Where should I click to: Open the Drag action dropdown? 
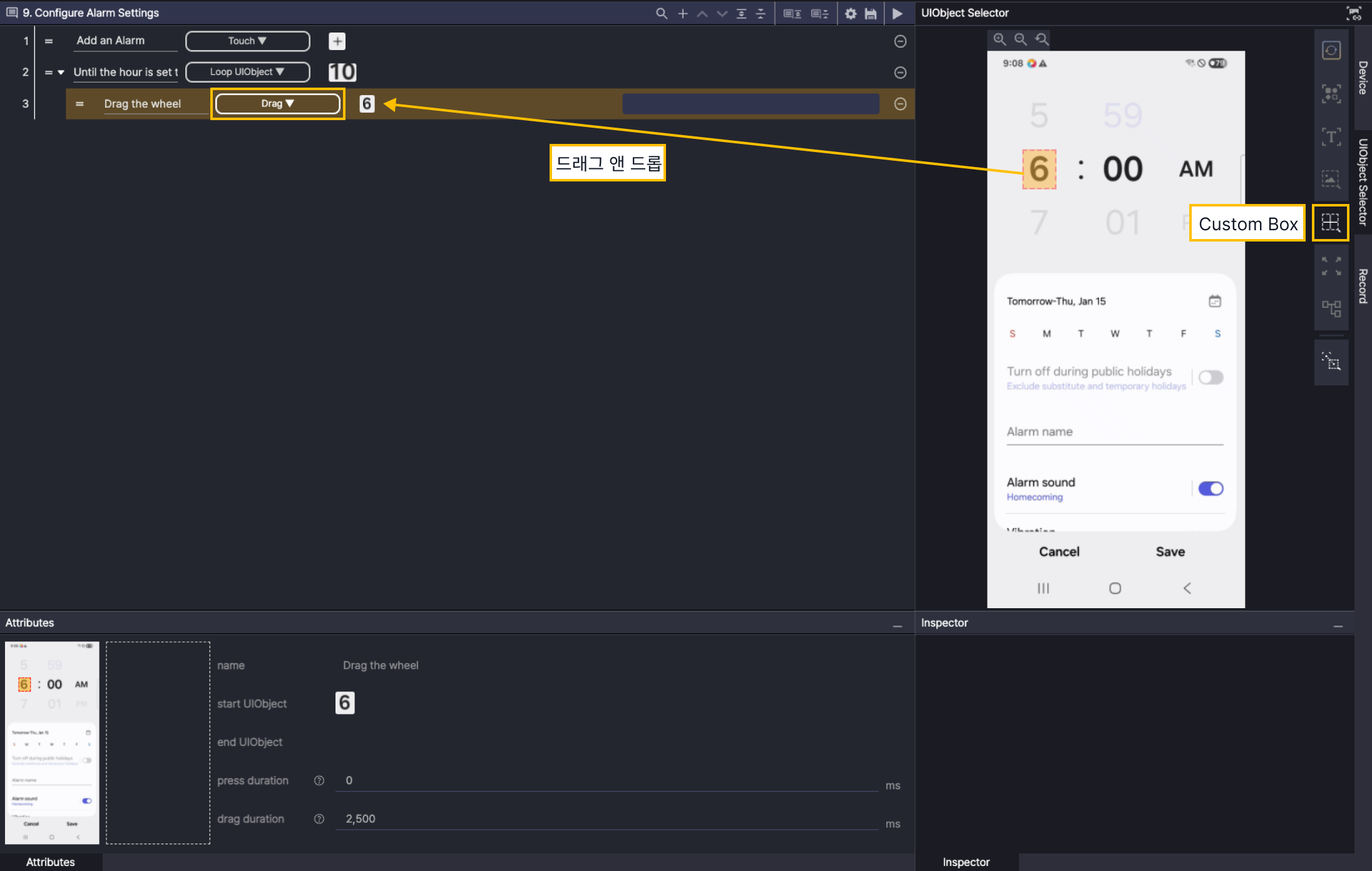[277, 104]
